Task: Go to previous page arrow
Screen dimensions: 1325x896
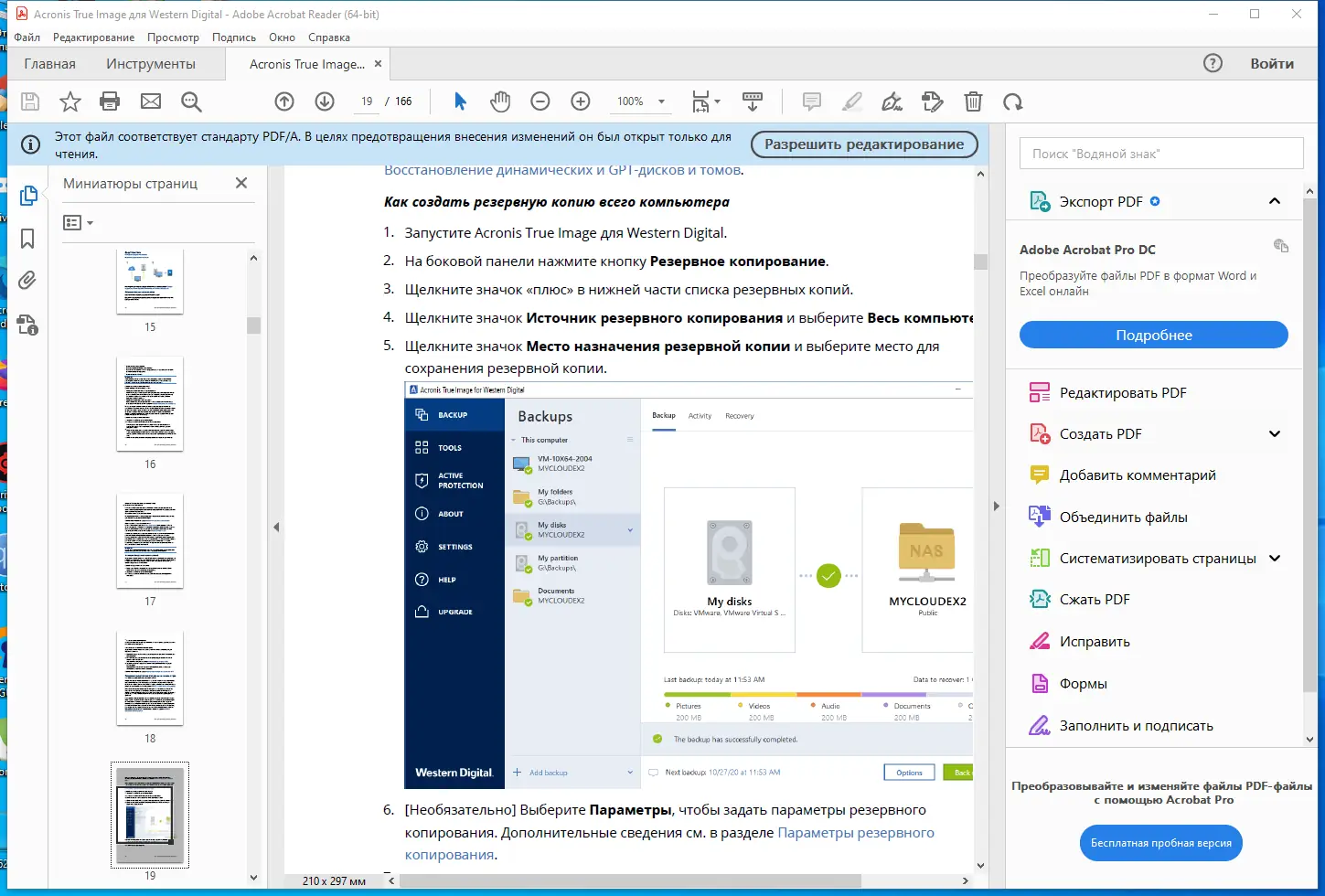Action: pos(284,101)
